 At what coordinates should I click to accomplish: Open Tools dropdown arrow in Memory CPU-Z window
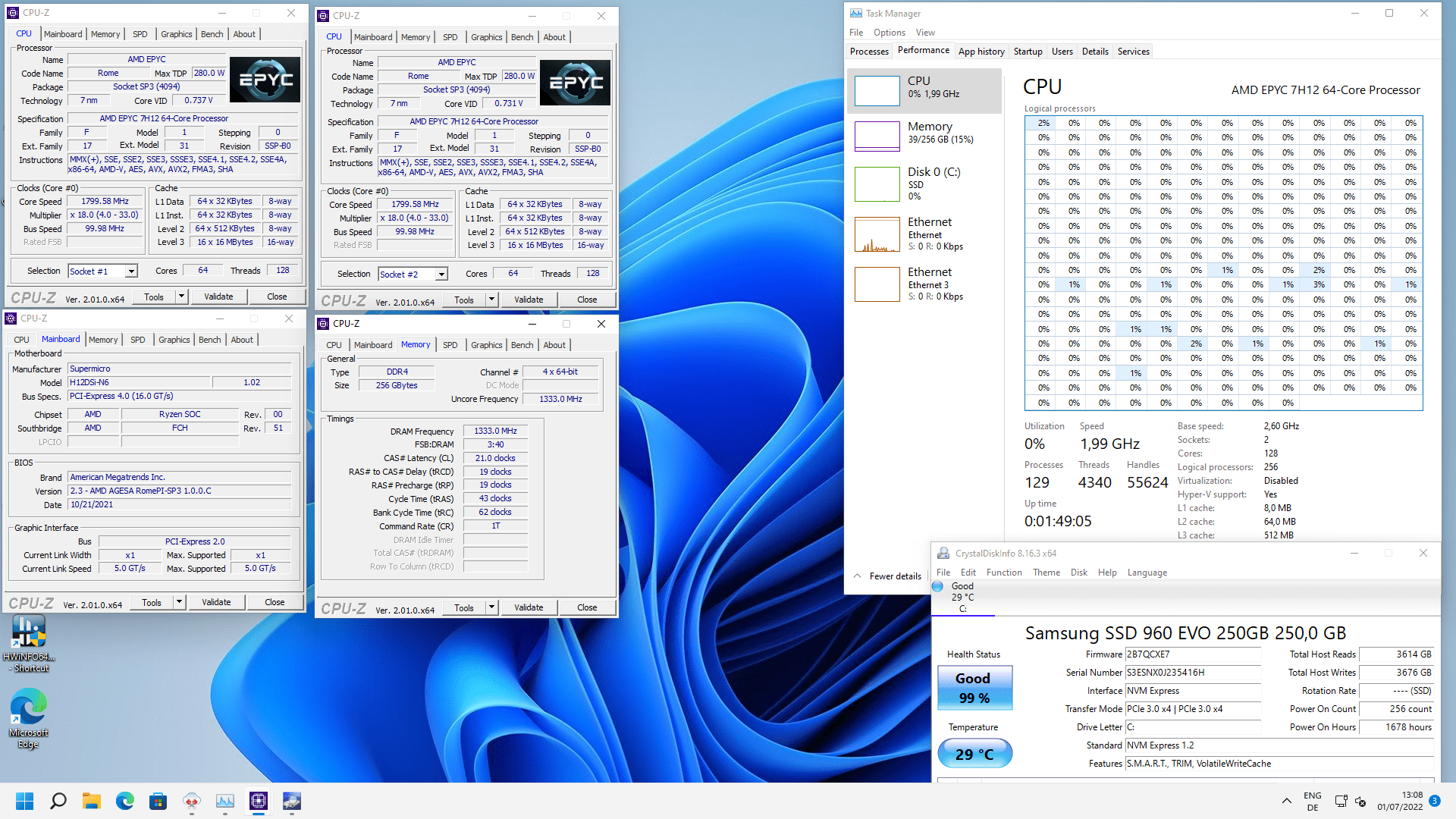tap(491, 607)
